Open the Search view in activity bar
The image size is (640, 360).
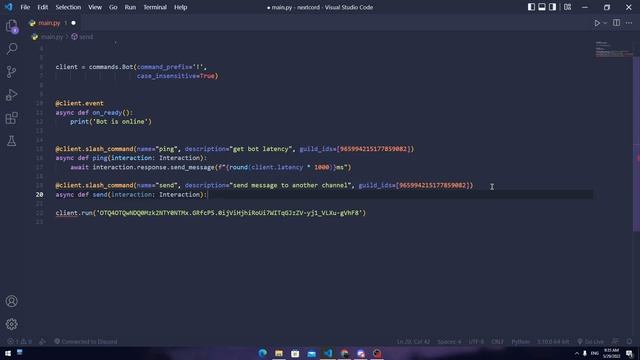12,49
